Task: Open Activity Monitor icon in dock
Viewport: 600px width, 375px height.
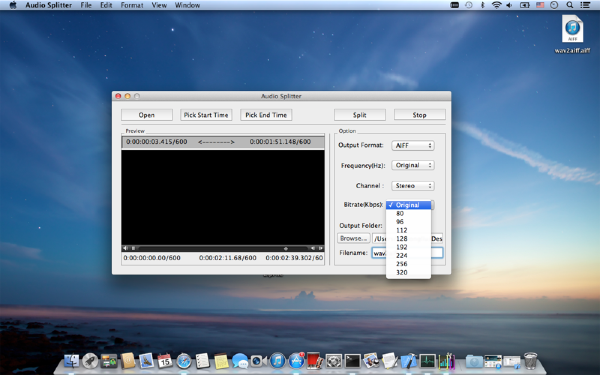Action: coord(427,361)
